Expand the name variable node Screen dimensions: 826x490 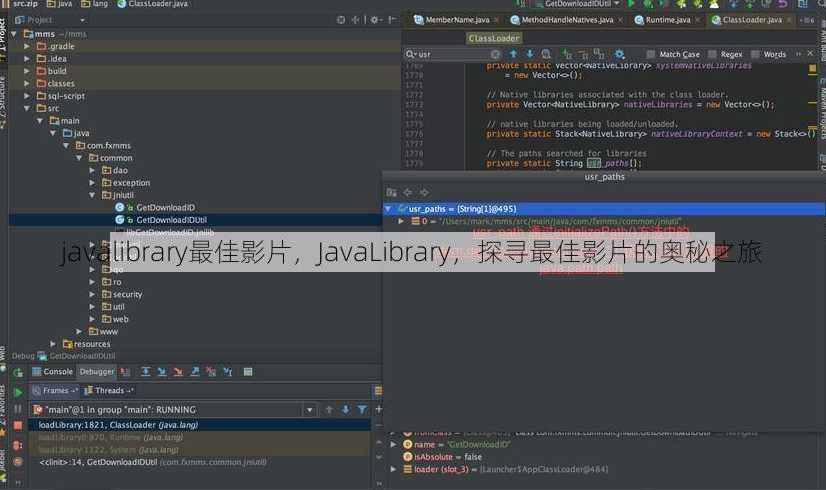394,445
